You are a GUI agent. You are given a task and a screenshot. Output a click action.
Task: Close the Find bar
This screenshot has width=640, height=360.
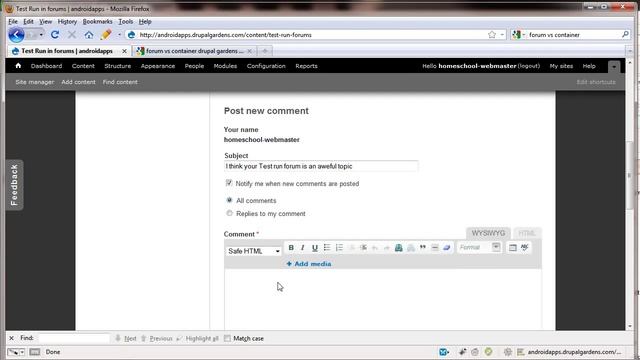tap(11, 338)
